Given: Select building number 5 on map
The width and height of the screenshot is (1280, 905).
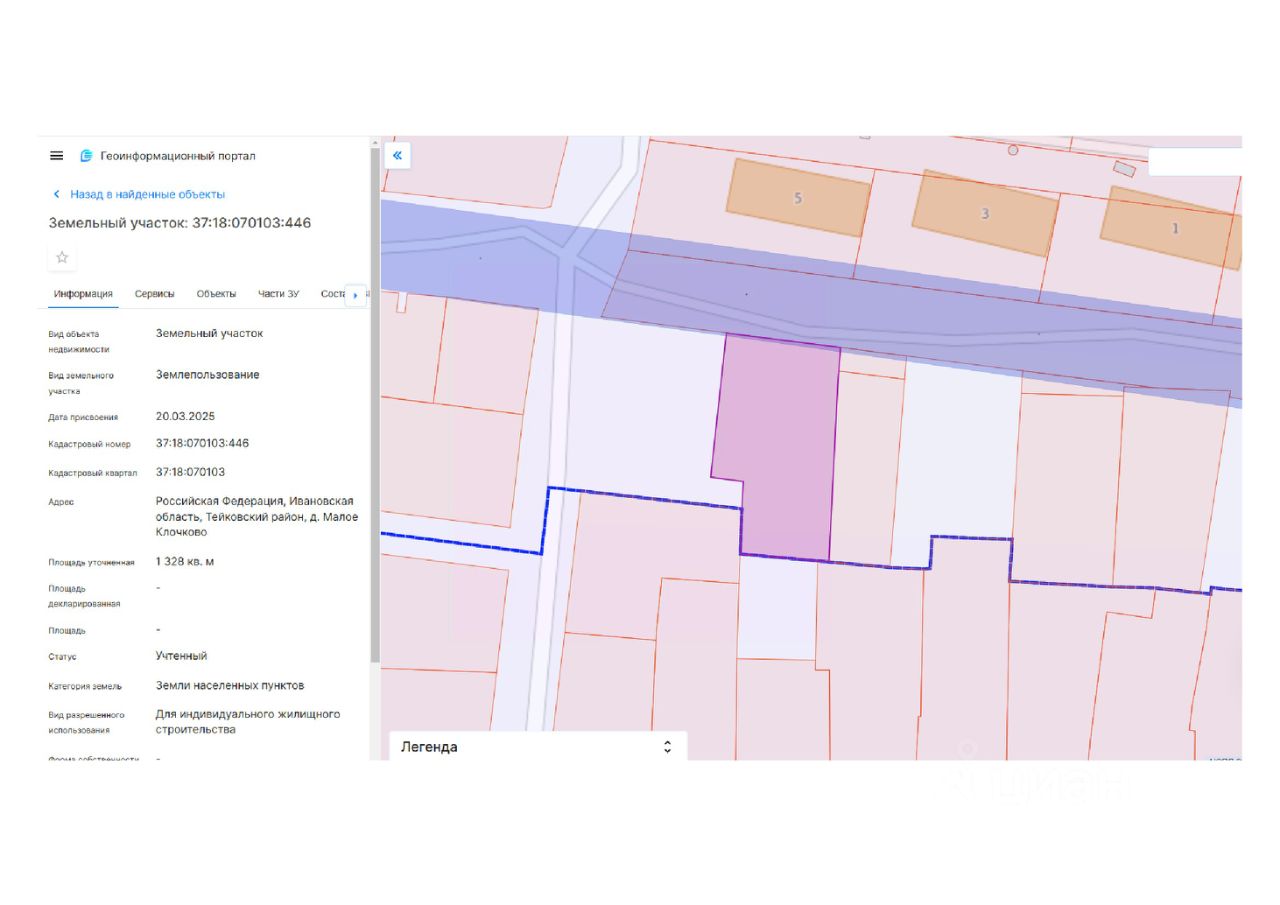Looking at the screenshot, I should pos(798,198).
